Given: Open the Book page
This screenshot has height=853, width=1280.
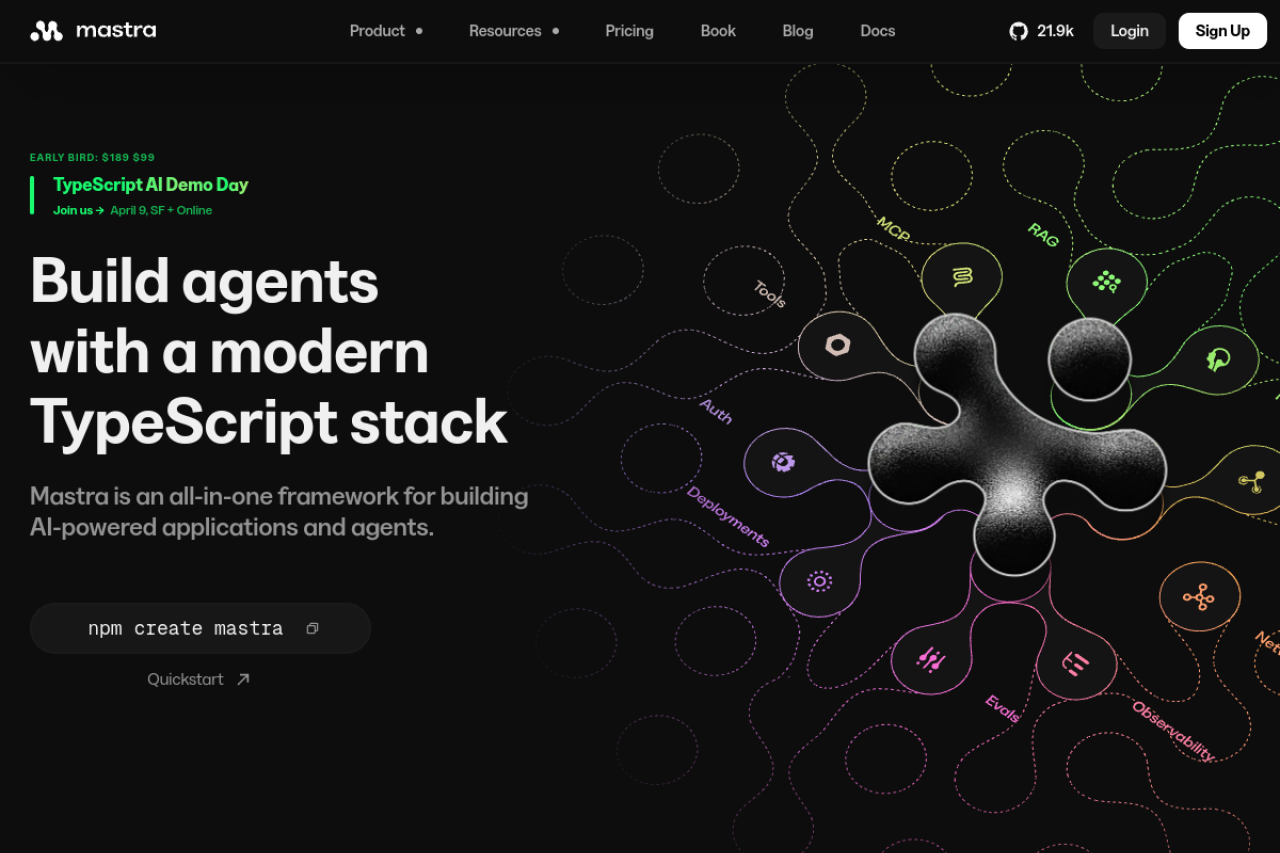Looking at the screenshot, I should click(x=718, y=31).
